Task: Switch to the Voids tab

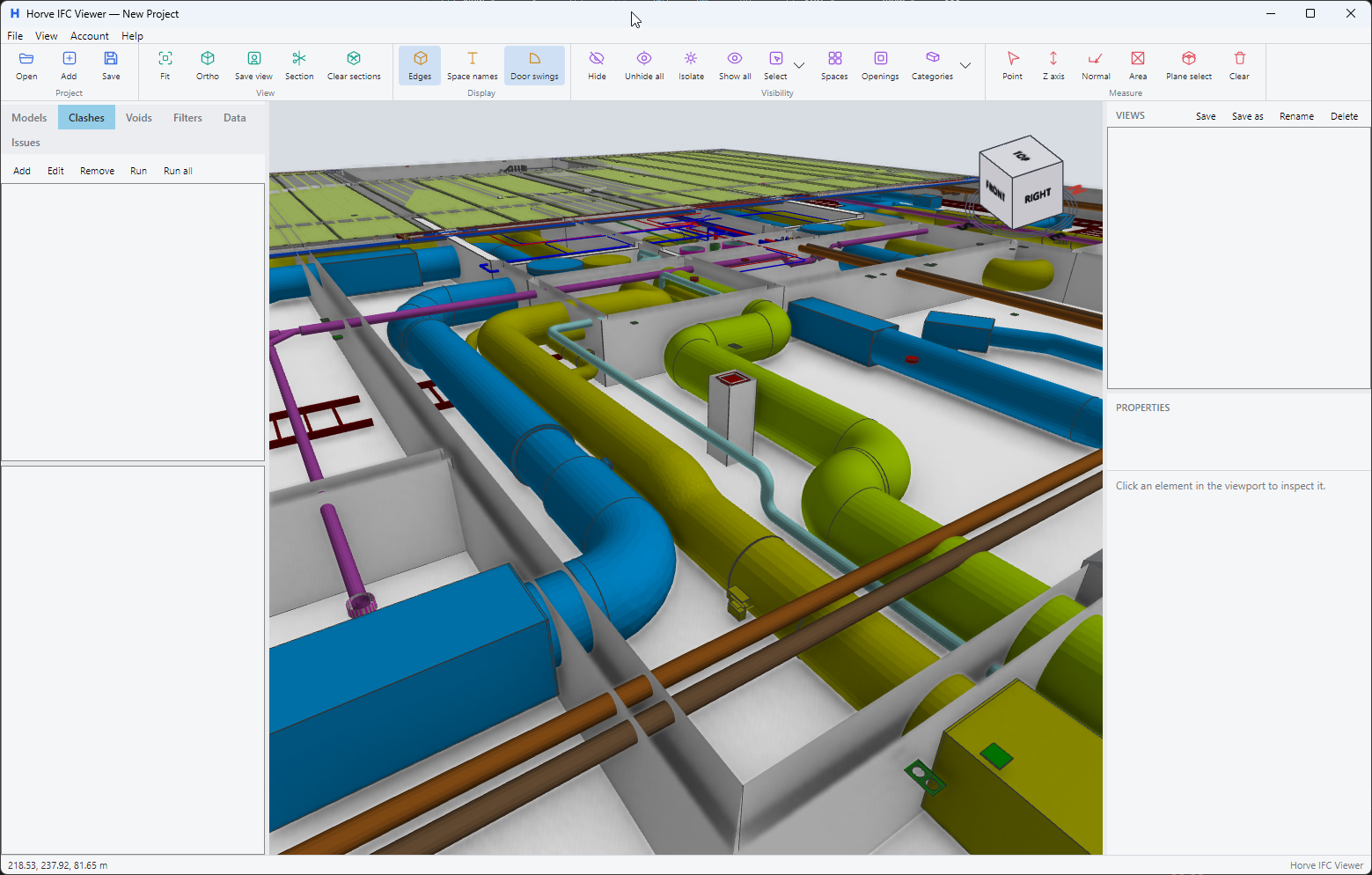Action: click(x=138, y=117)
